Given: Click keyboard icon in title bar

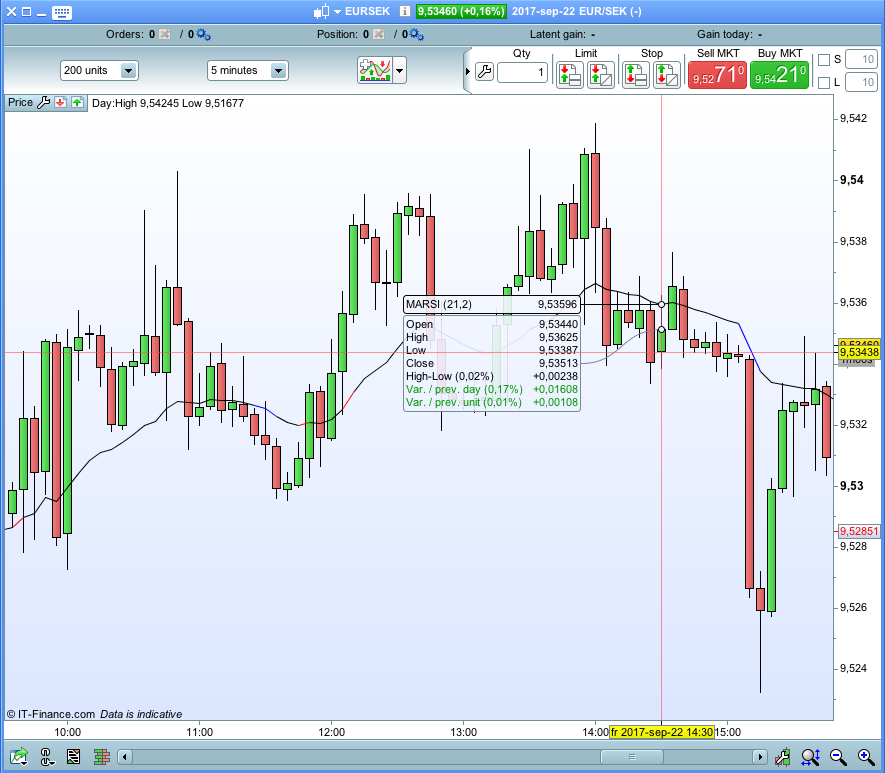Looking at the screenshot, I should pos(62,12).
